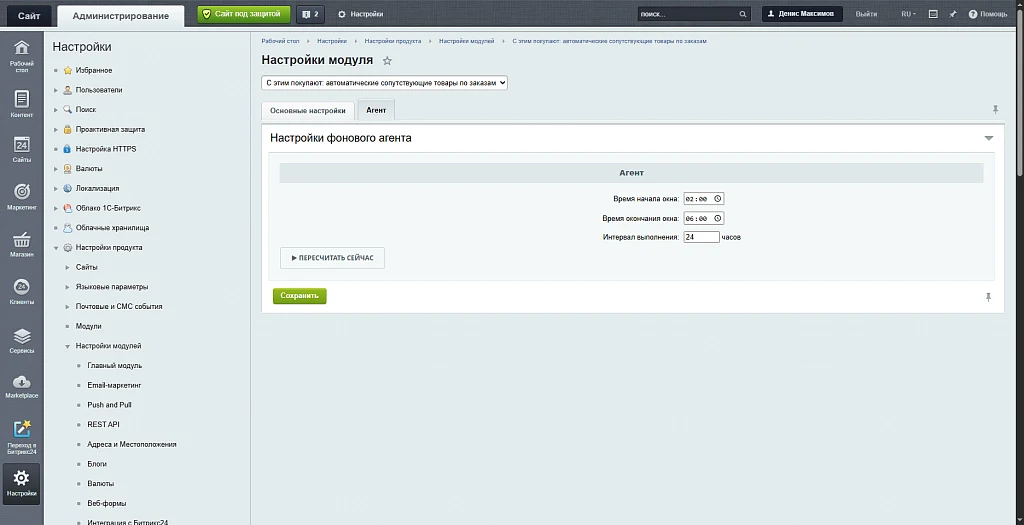Open Настройка HTTPS in the tree
The width and height of the screenshot is (1024, 525).
coord(106,149)
